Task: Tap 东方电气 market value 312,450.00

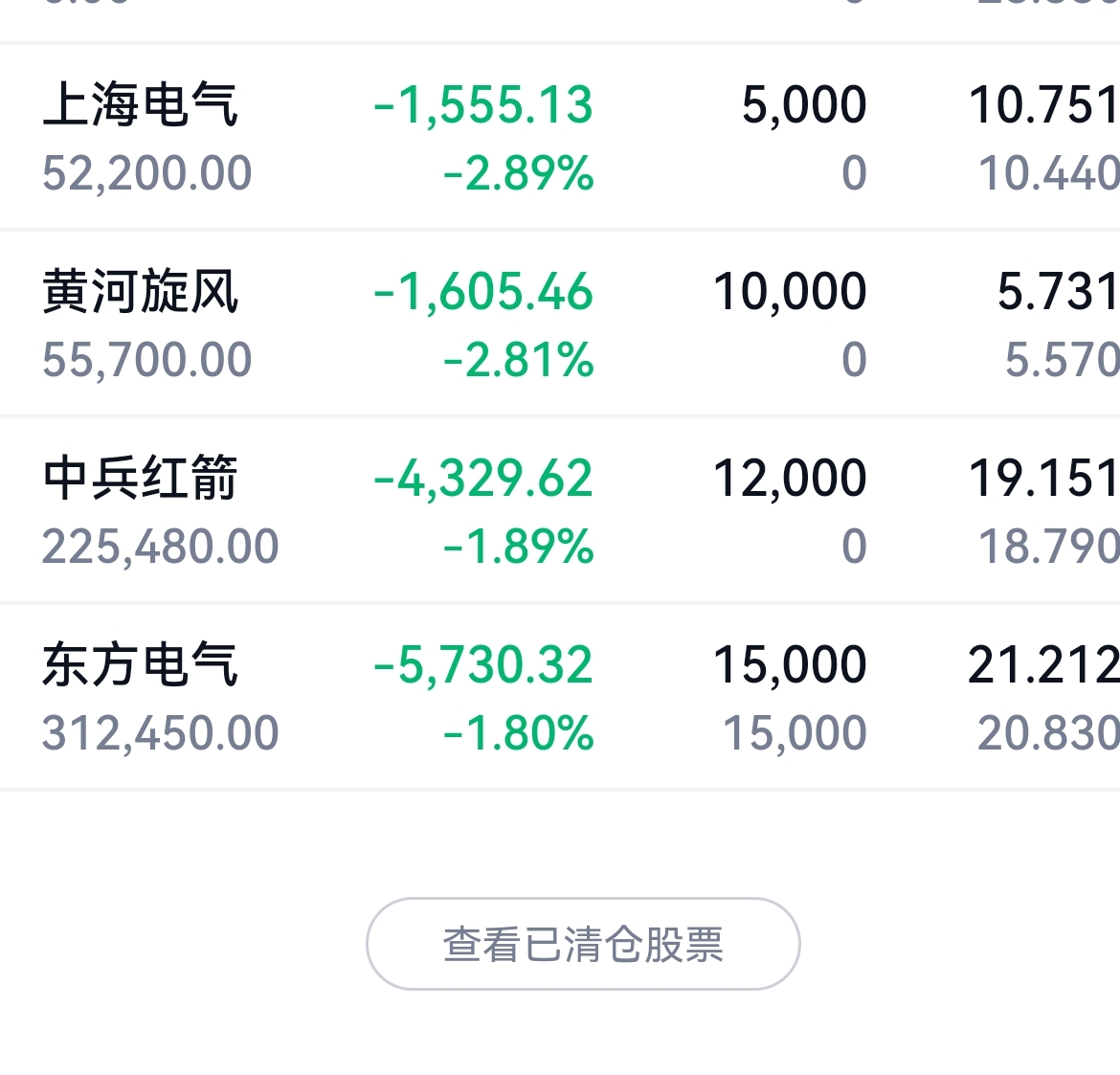Action: tap(161, 733)
